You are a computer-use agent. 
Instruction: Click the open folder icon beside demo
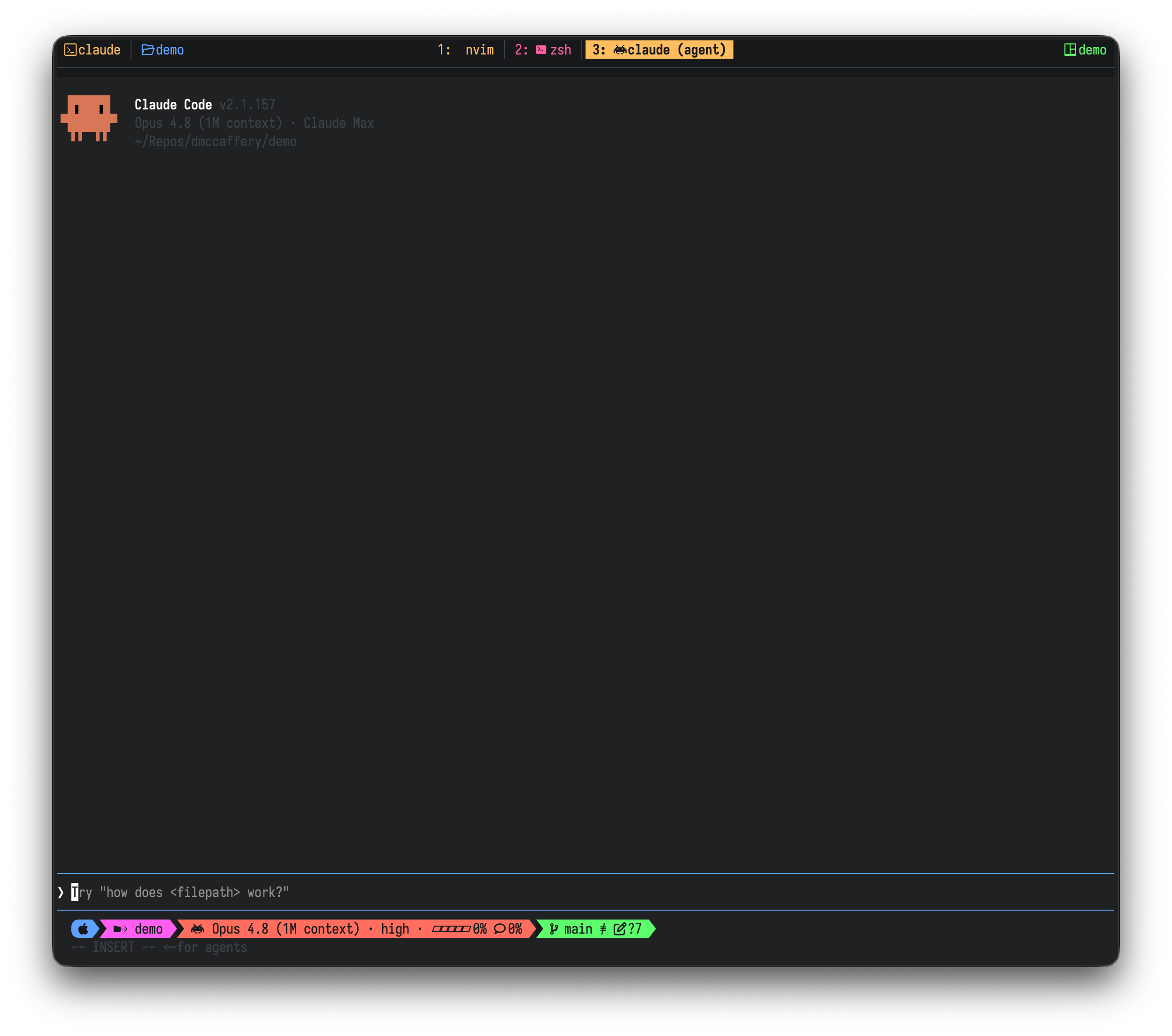point(147,50)
